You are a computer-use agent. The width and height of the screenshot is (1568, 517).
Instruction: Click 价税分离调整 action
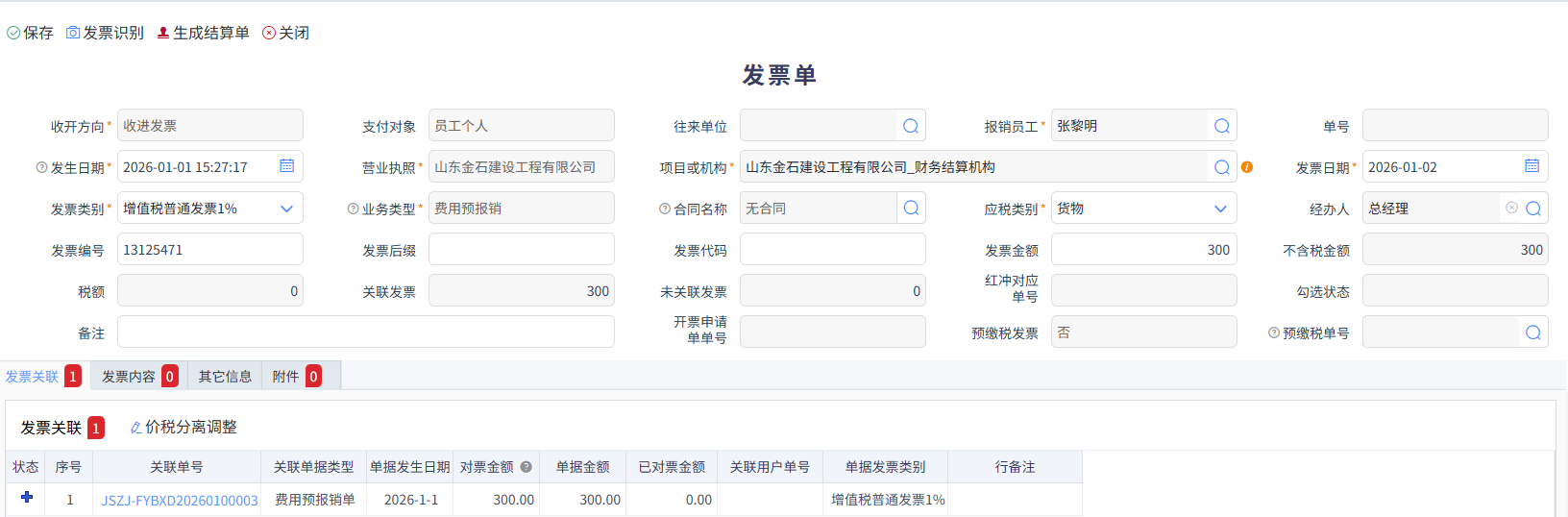pos(184,427)
